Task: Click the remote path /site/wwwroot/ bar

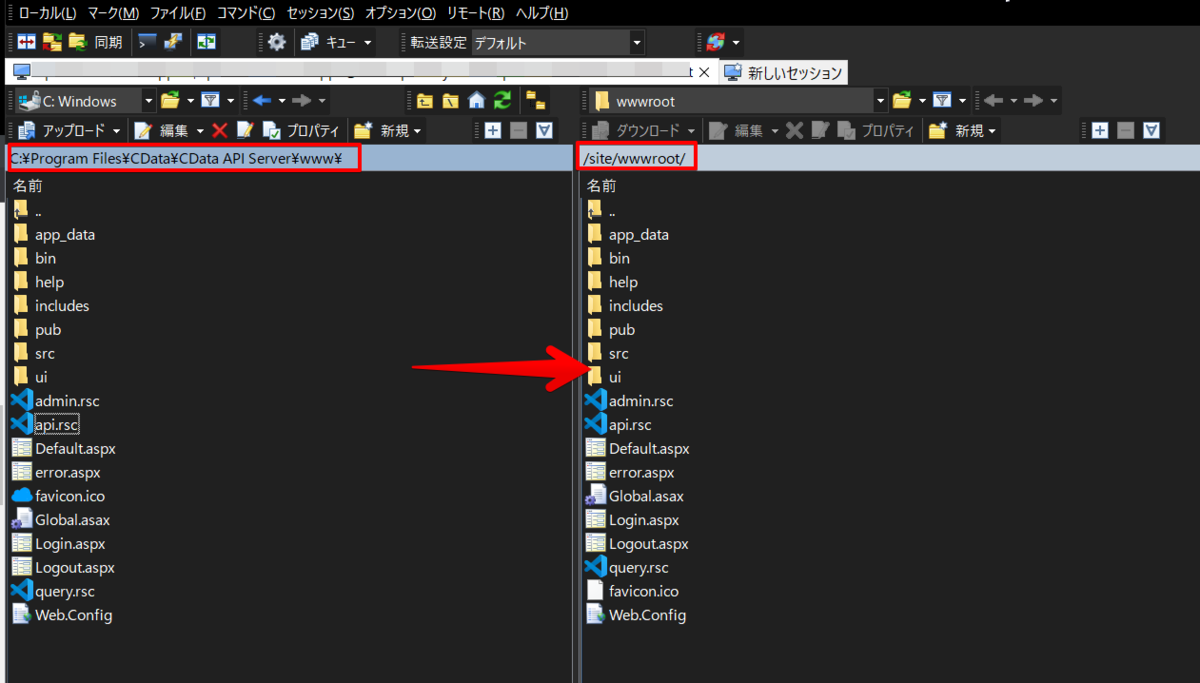Action: 888,158
